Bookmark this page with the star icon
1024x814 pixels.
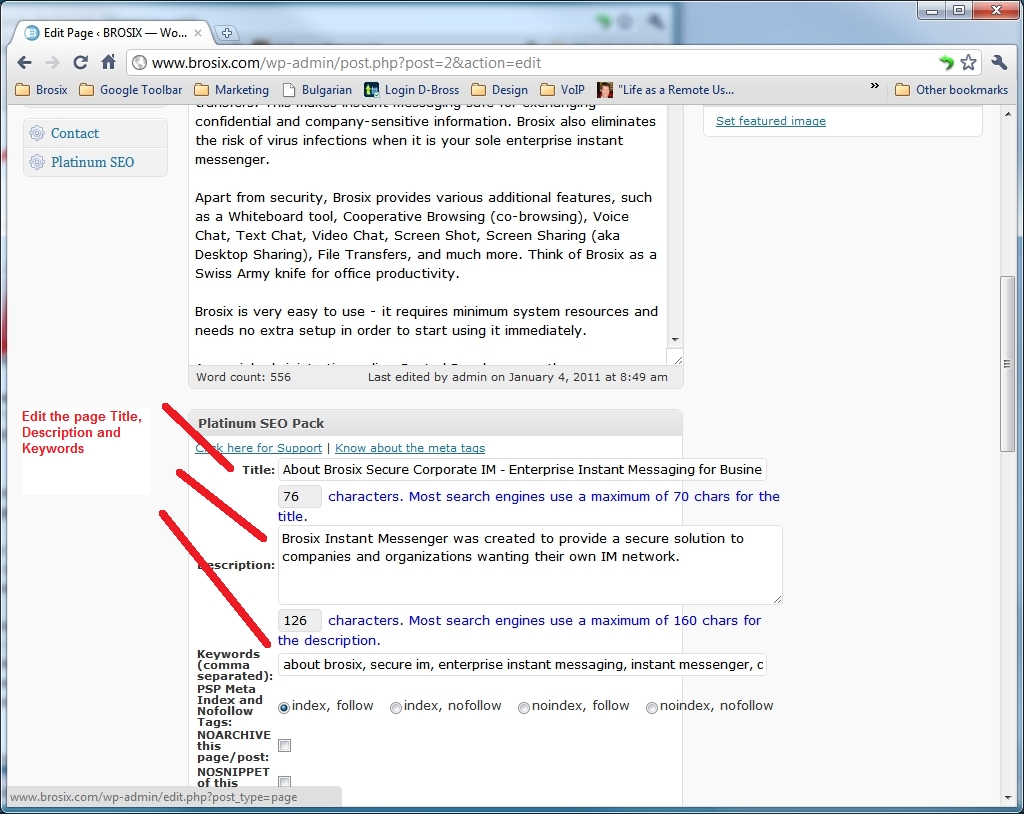968,63
